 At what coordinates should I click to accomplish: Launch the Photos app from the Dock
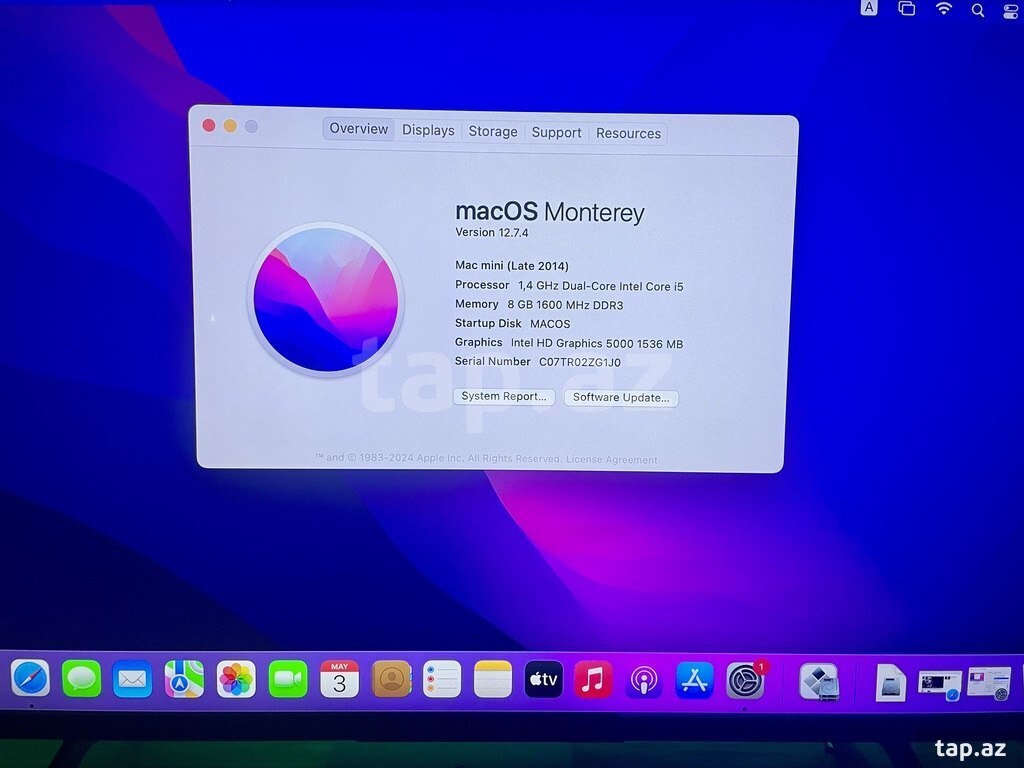pos(236,679)
